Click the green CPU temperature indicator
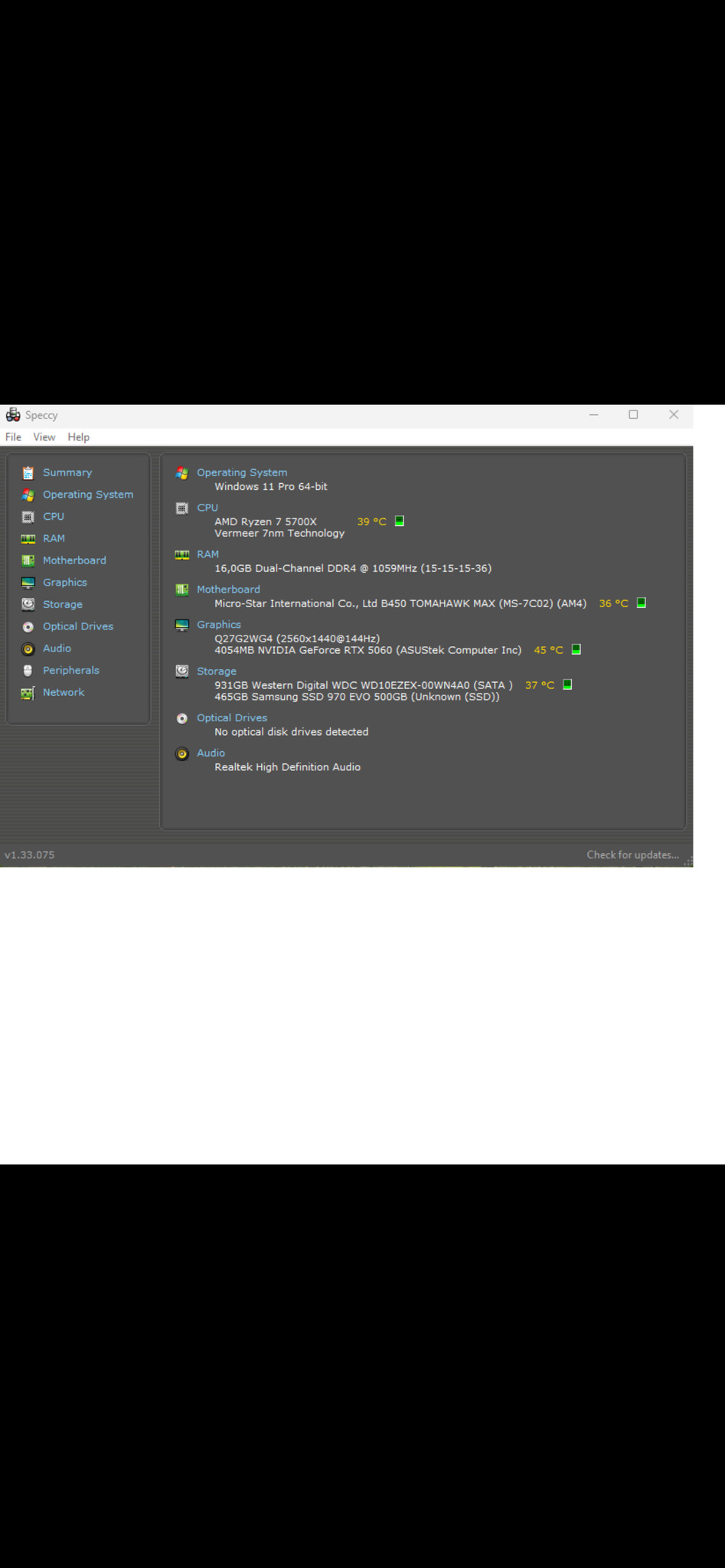Viewport: 725px width, 1568px height. 399,521
